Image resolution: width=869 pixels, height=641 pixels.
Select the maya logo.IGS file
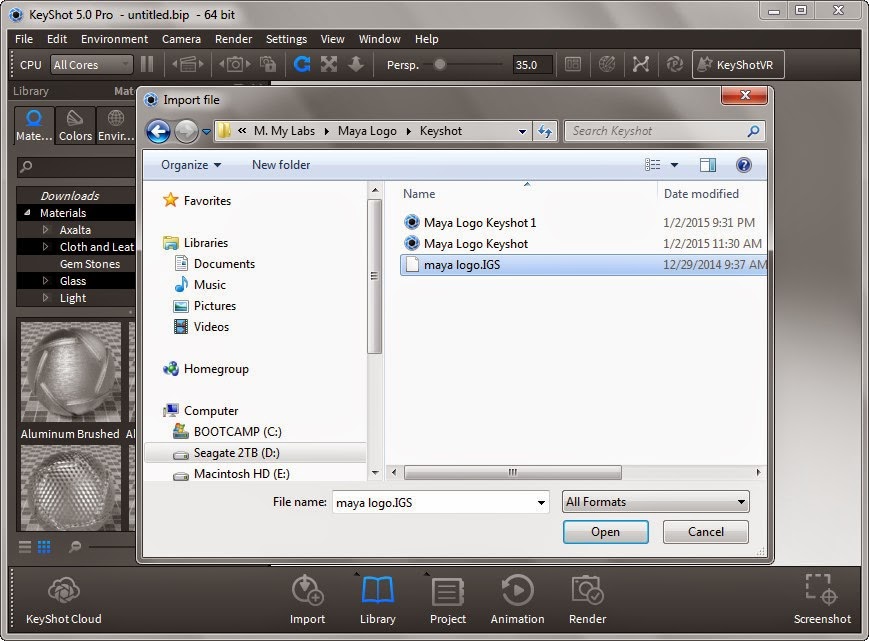(x=583, y=265)
